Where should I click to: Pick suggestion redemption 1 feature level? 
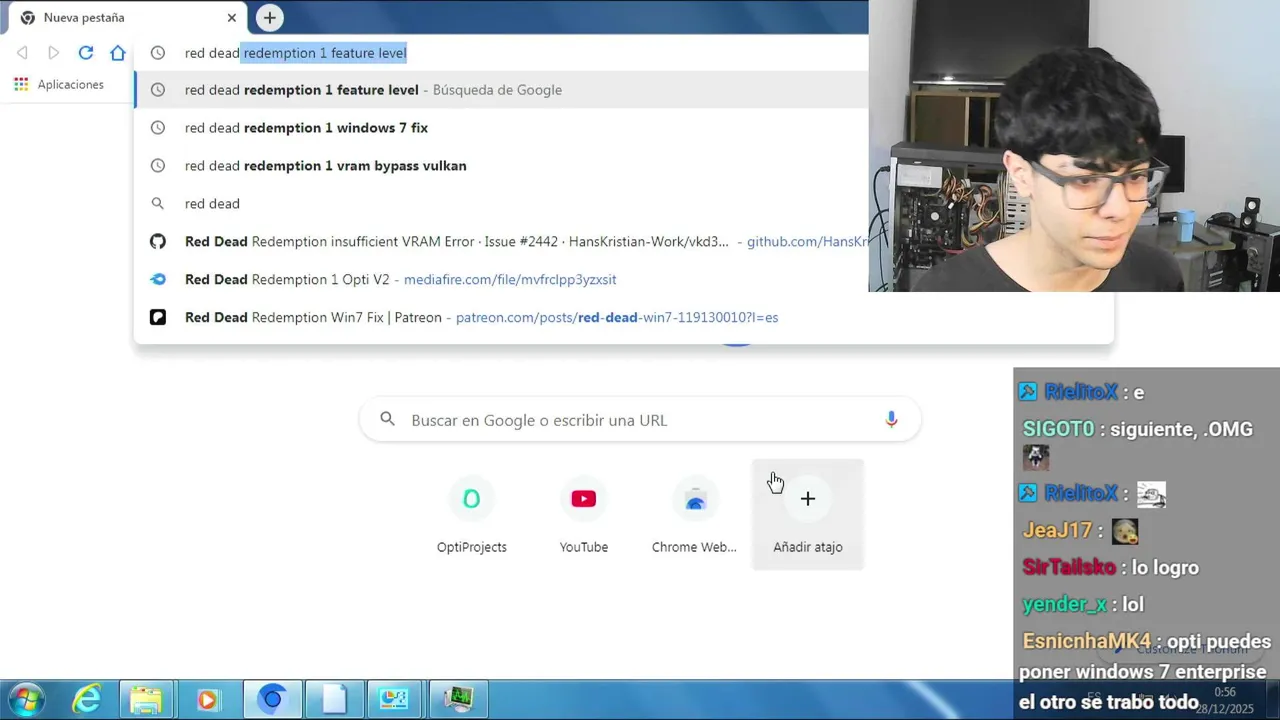500,90
